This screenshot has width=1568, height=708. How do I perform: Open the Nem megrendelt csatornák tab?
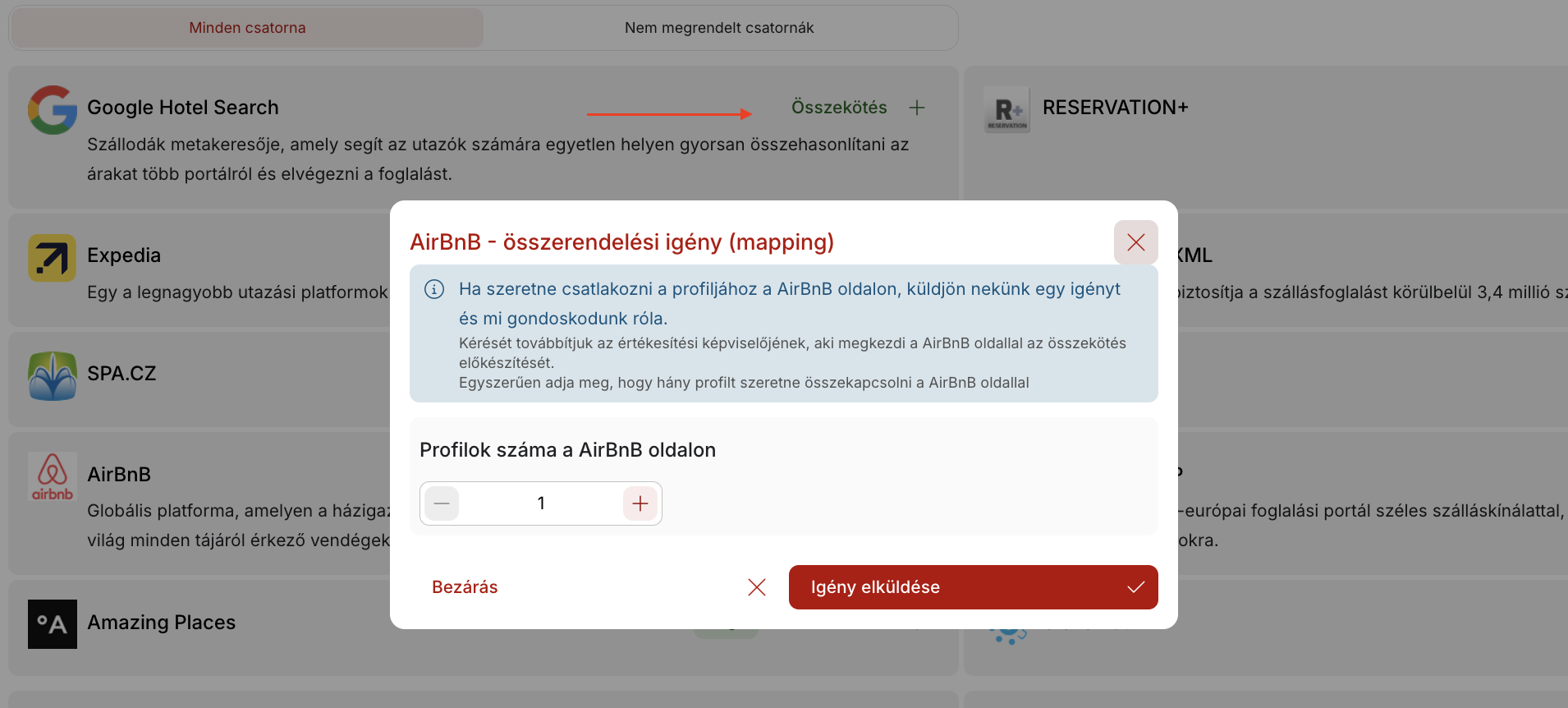(x=719, y=28)
